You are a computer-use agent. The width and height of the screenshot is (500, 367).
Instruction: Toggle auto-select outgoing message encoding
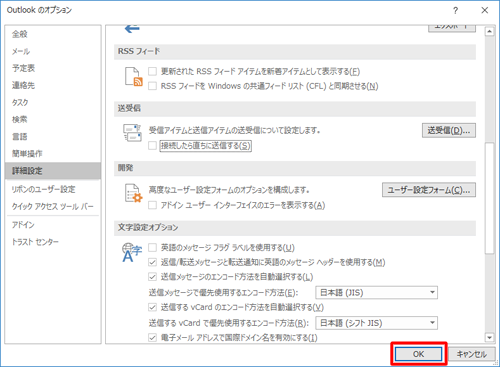[152, 277]
